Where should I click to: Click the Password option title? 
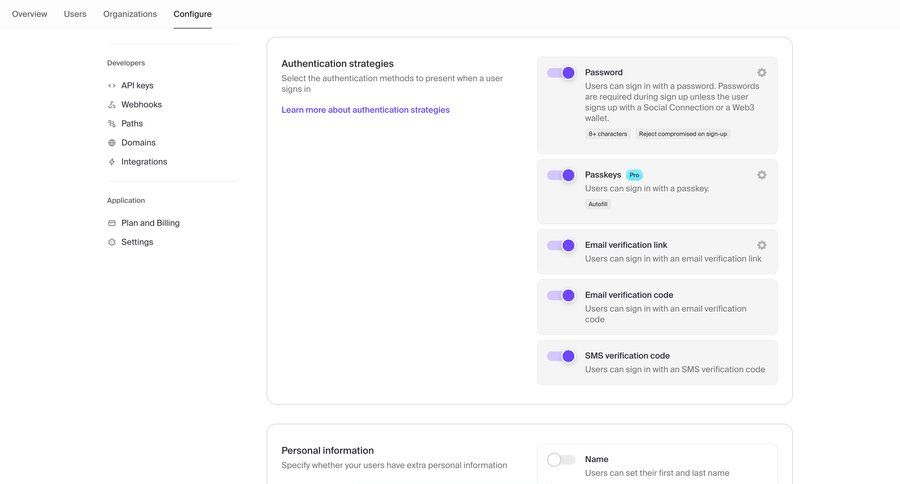(x=604, y=72)
